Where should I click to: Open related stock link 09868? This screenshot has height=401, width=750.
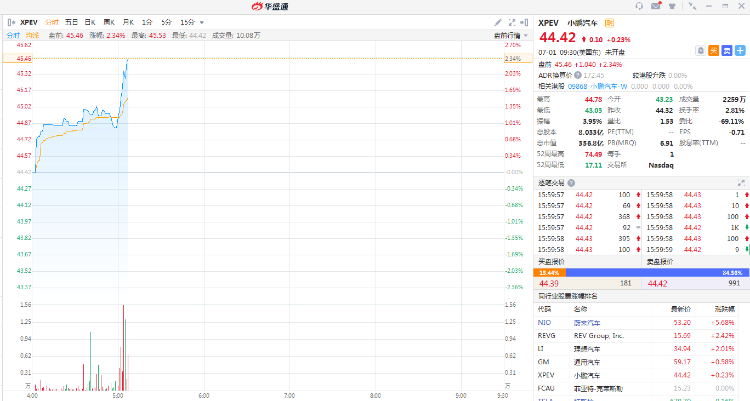577,86
